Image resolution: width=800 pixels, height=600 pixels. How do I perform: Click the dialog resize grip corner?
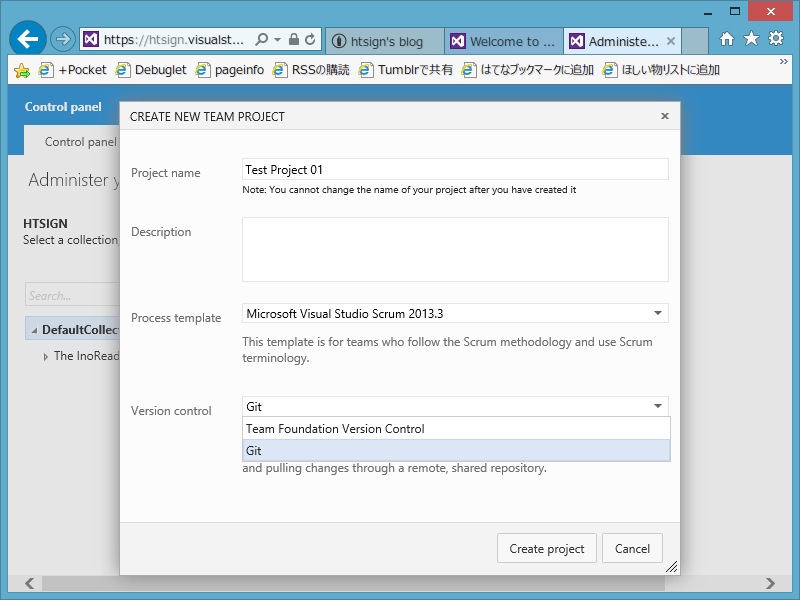coord(672,567)
